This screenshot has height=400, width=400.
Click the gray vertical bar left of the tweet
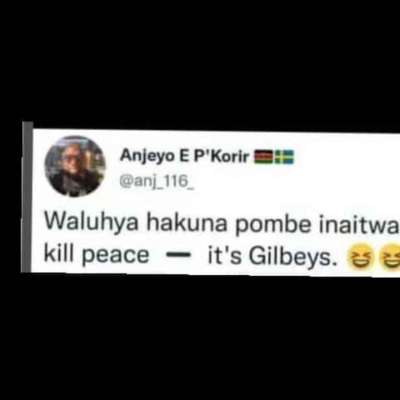pyautogui.click(x=27, y=197)
